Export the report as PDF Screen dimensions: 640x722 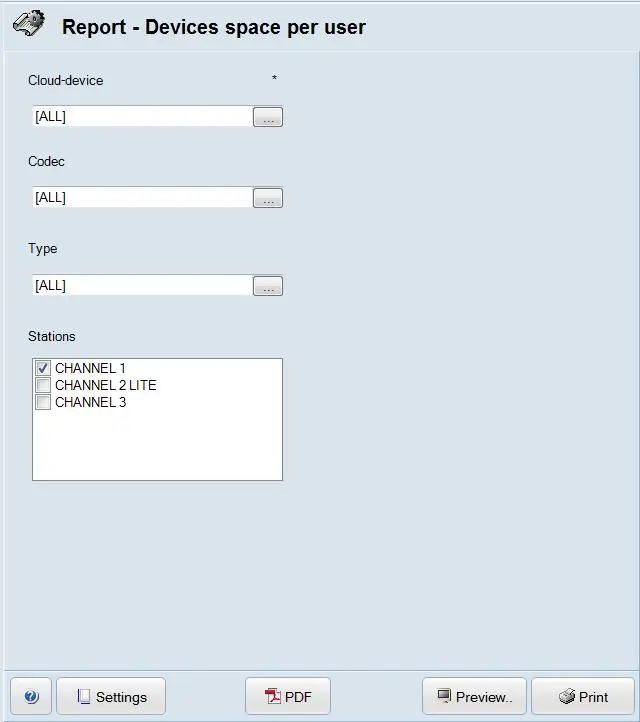[288, 697]
